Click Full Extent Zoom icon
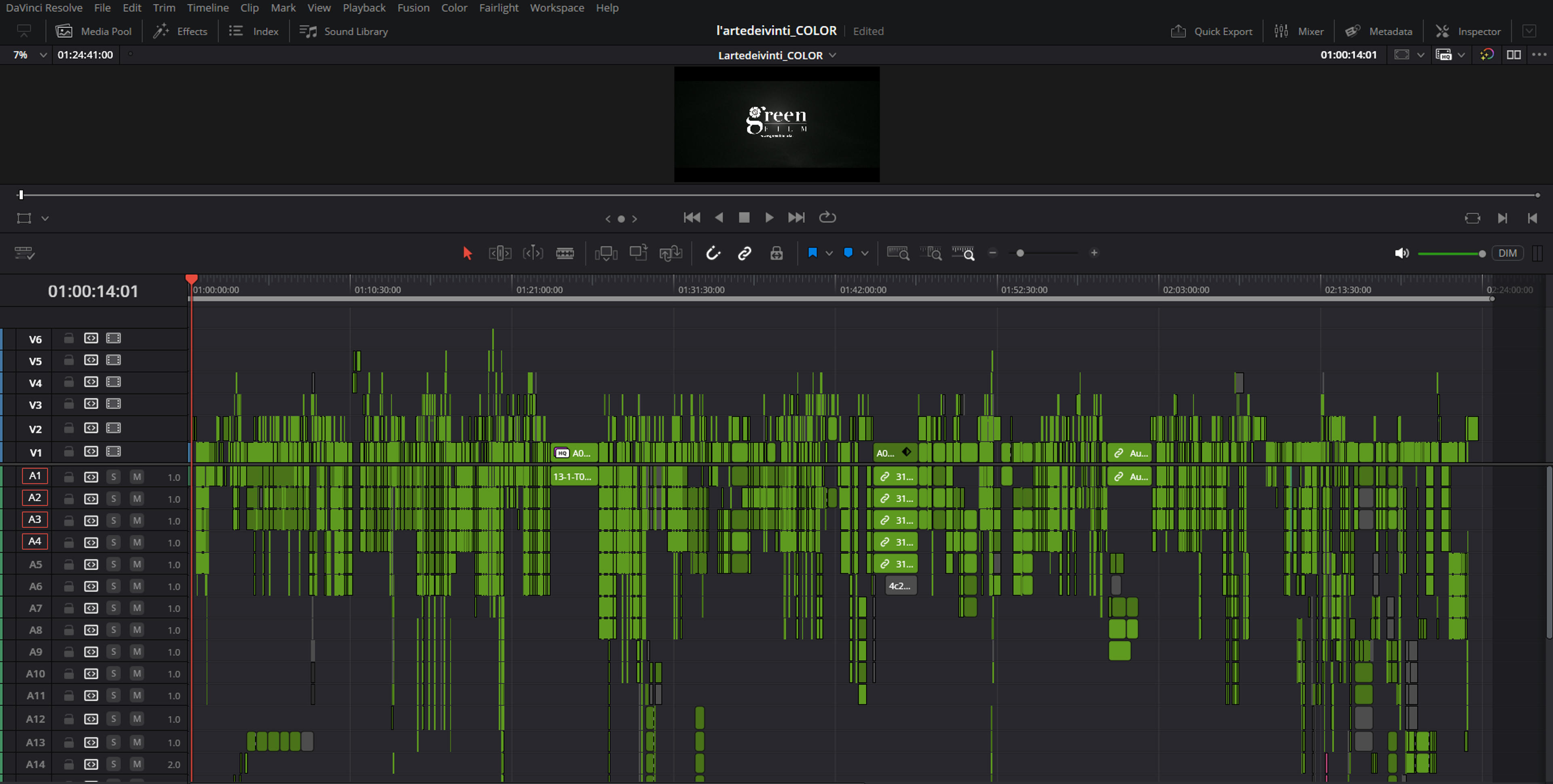1553x784 pixels. point(898,253)
